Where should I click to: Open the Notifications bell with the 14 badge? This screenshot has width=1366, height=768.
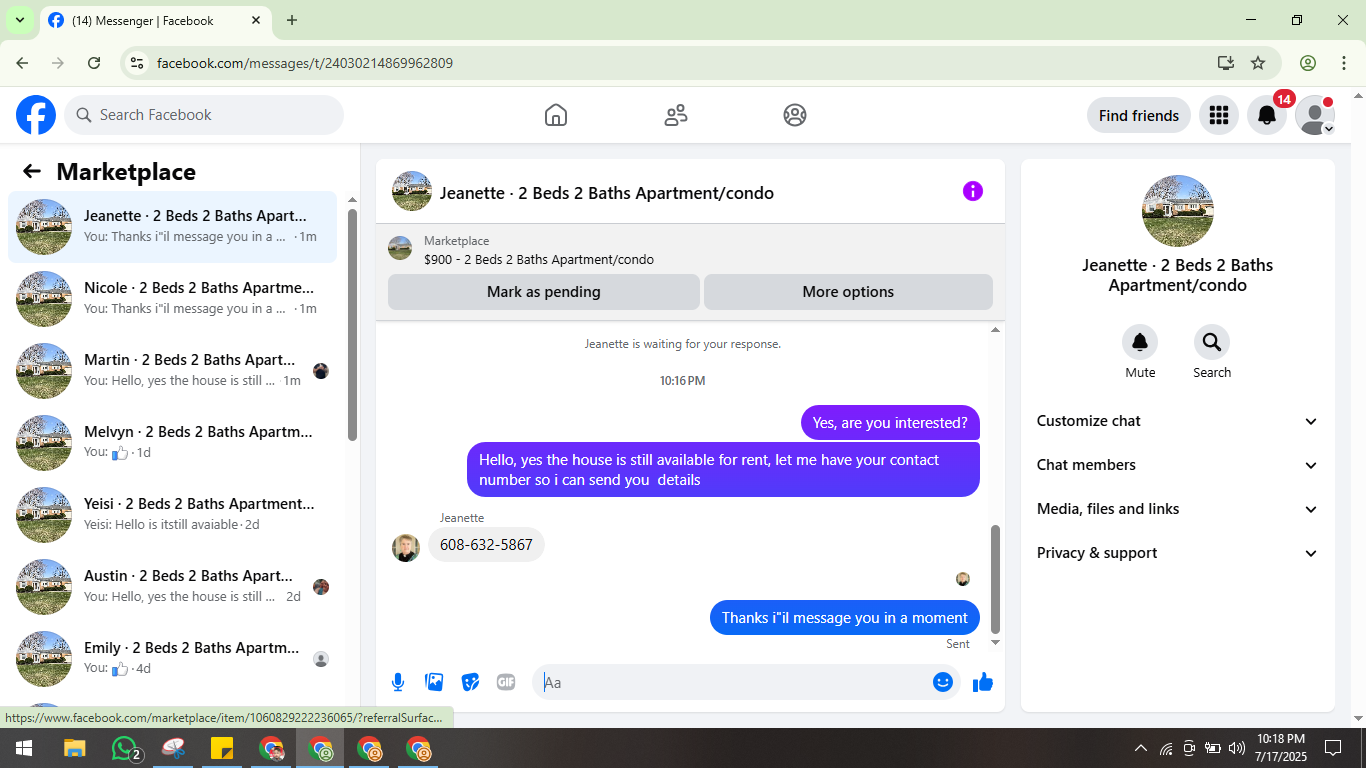(1267, 115)
